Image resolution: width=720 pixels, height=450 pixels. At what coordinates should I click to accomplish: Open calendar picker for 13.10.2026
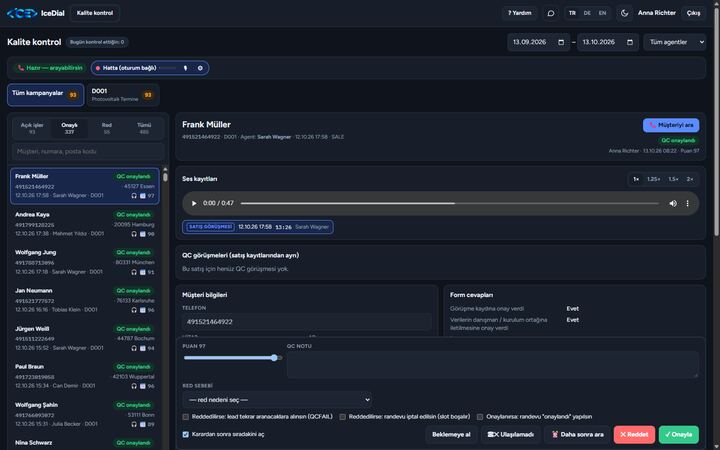[630, 42]
